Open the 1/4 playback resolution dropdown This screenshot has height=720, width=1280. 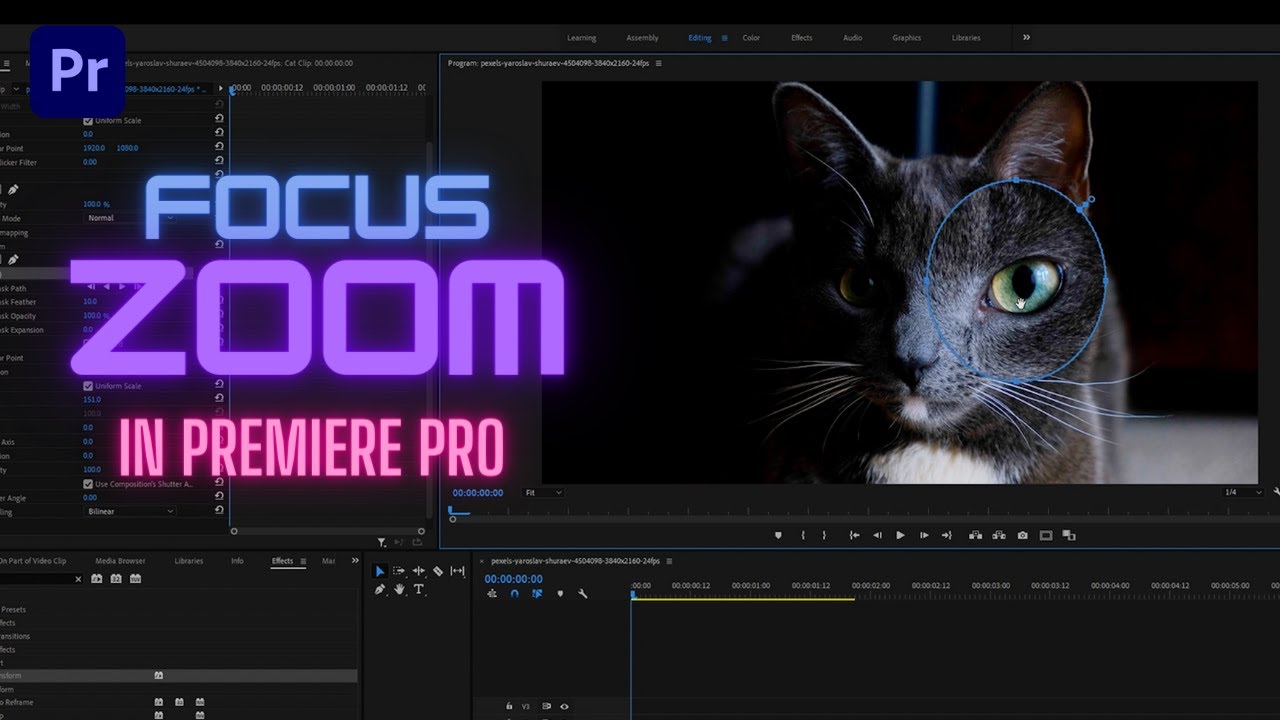pos(1243,493)
